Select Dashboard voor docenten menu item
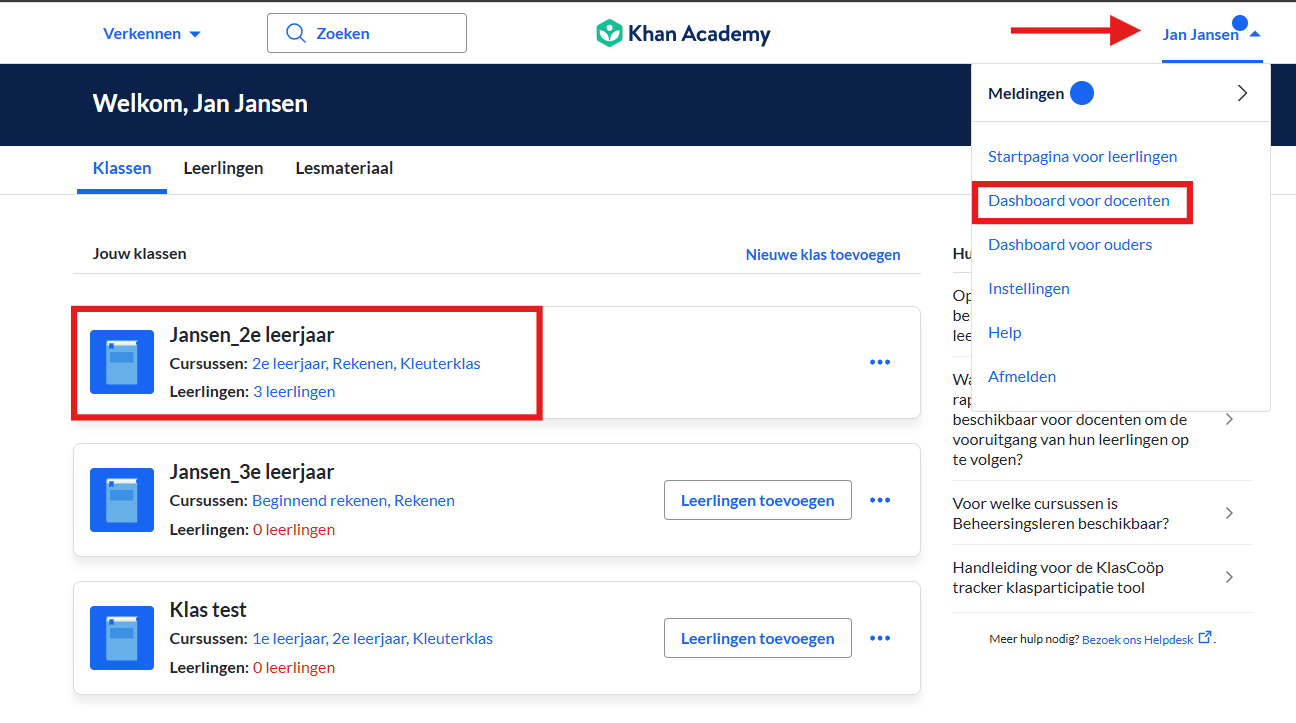This screenshot has height=723, width=1296. click(x=1078, y=200)
